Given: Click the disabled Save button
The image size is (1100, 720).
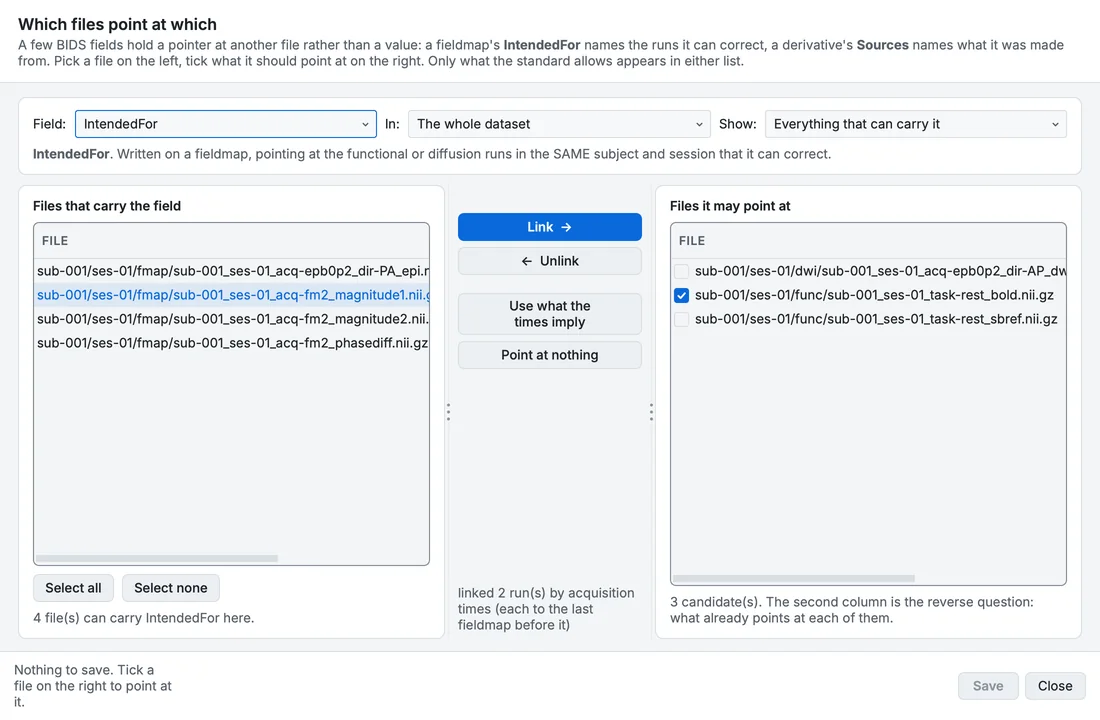Looking at the screenshot, I should tap(988, 686).
